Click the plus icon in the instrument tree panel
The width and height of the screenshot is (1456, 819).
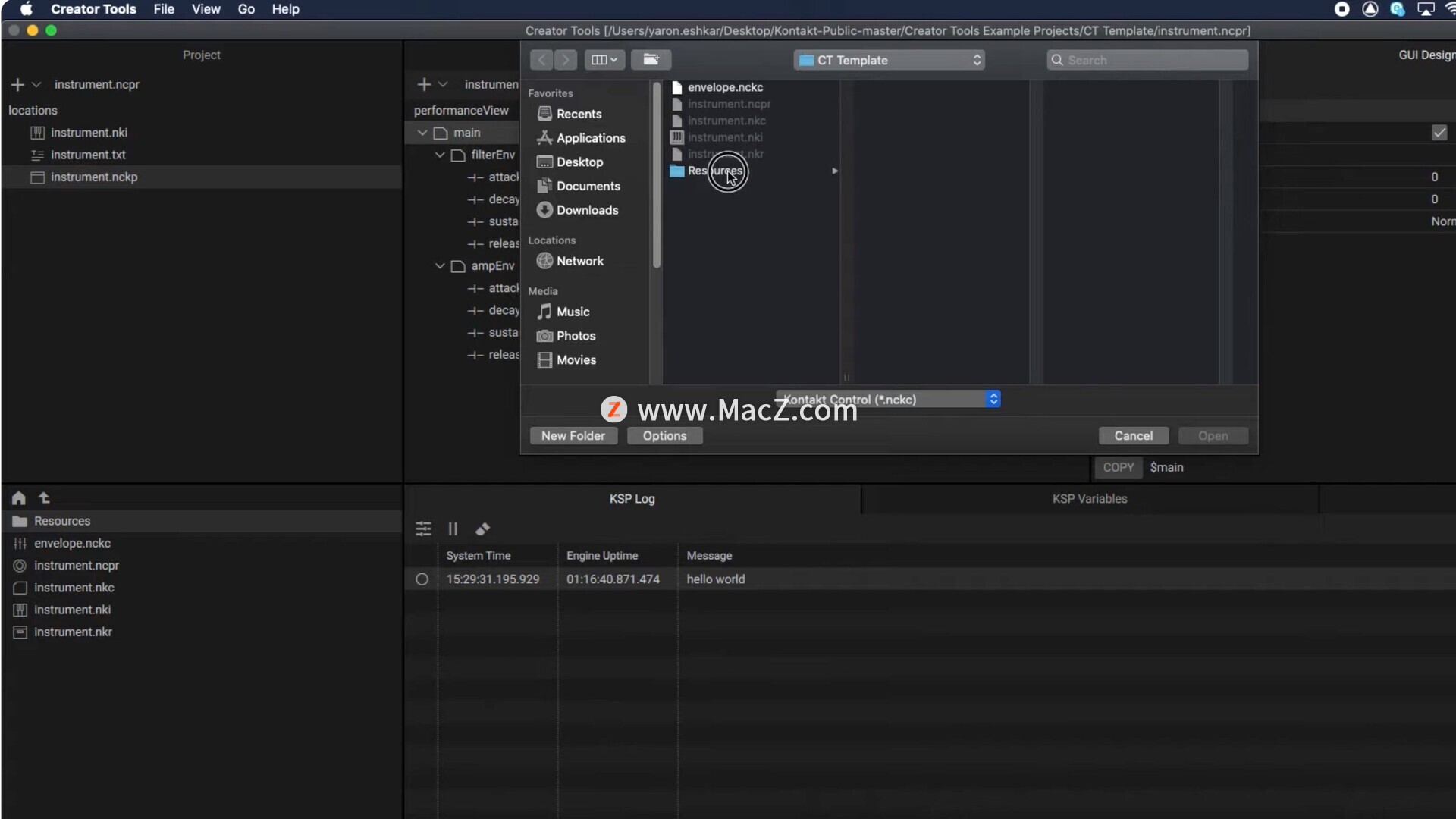(424, 85)
